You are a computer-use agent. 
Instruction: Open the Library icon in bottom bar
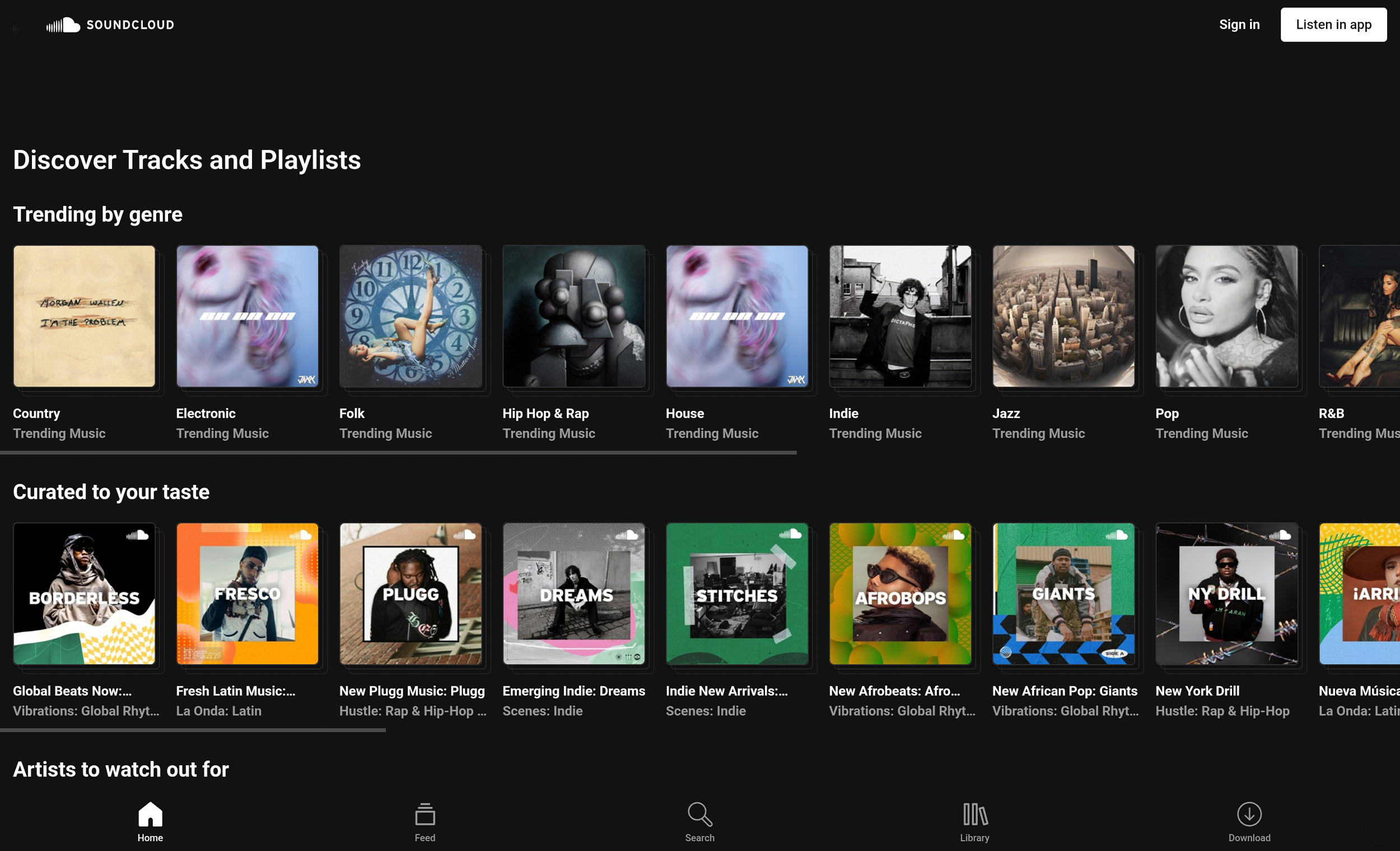[974, 815]
